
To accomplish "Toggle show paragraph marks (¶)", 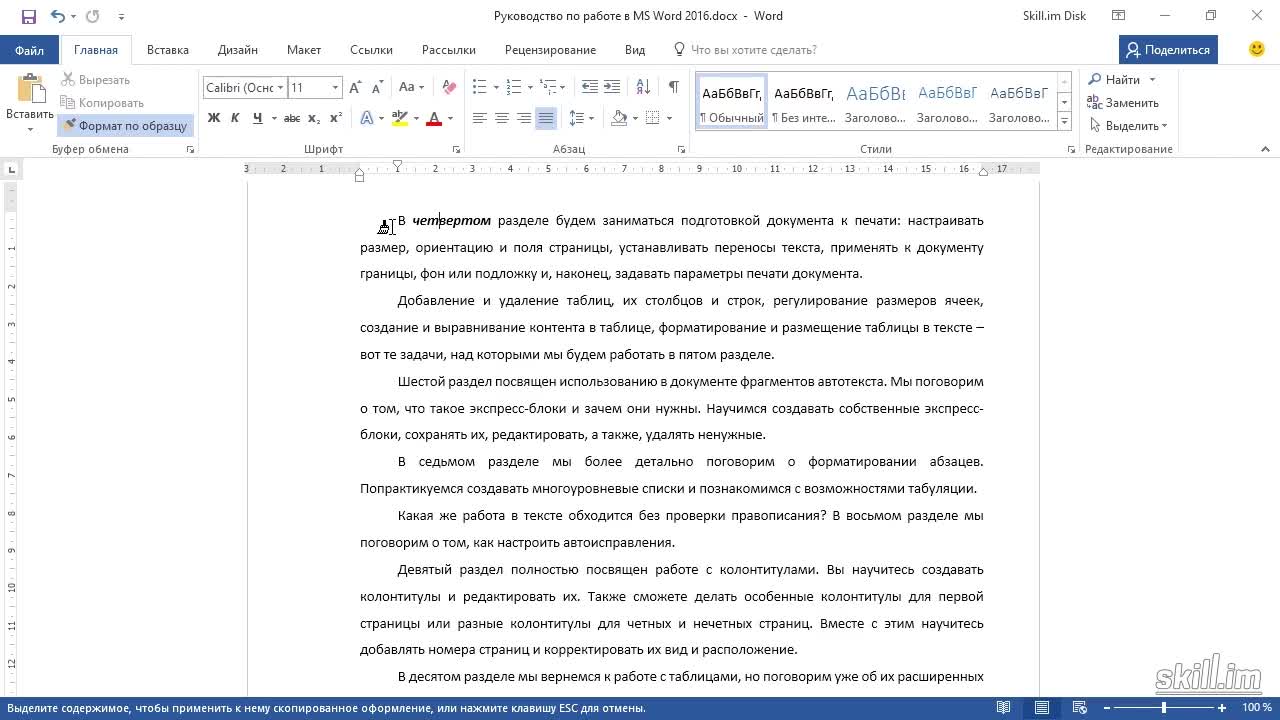I will pos(674,88).
